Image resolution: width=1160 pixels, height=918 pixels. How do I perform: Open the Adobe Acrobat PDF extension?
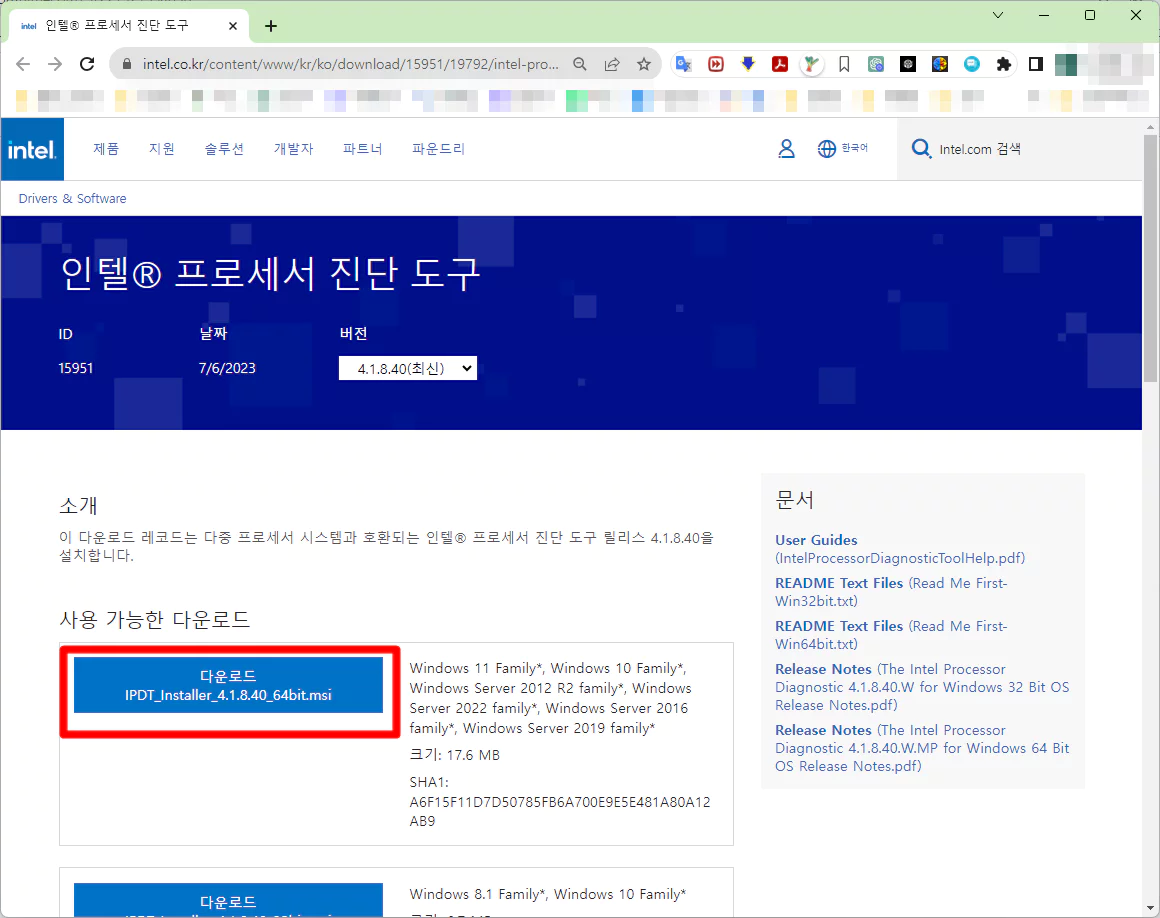pyautogui.click(x=780, y=64)
